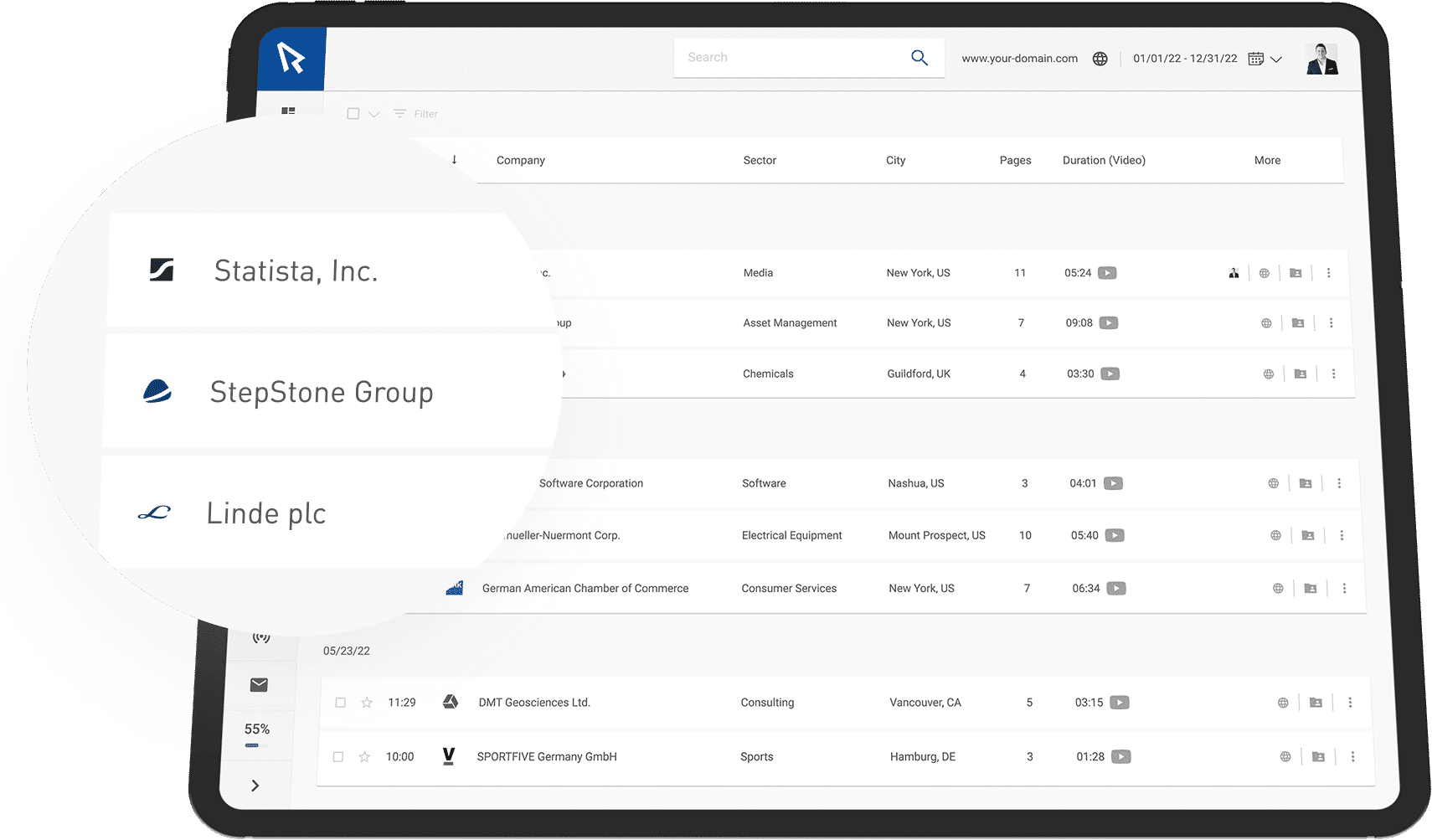Open the Filter options

click(416, 114)
